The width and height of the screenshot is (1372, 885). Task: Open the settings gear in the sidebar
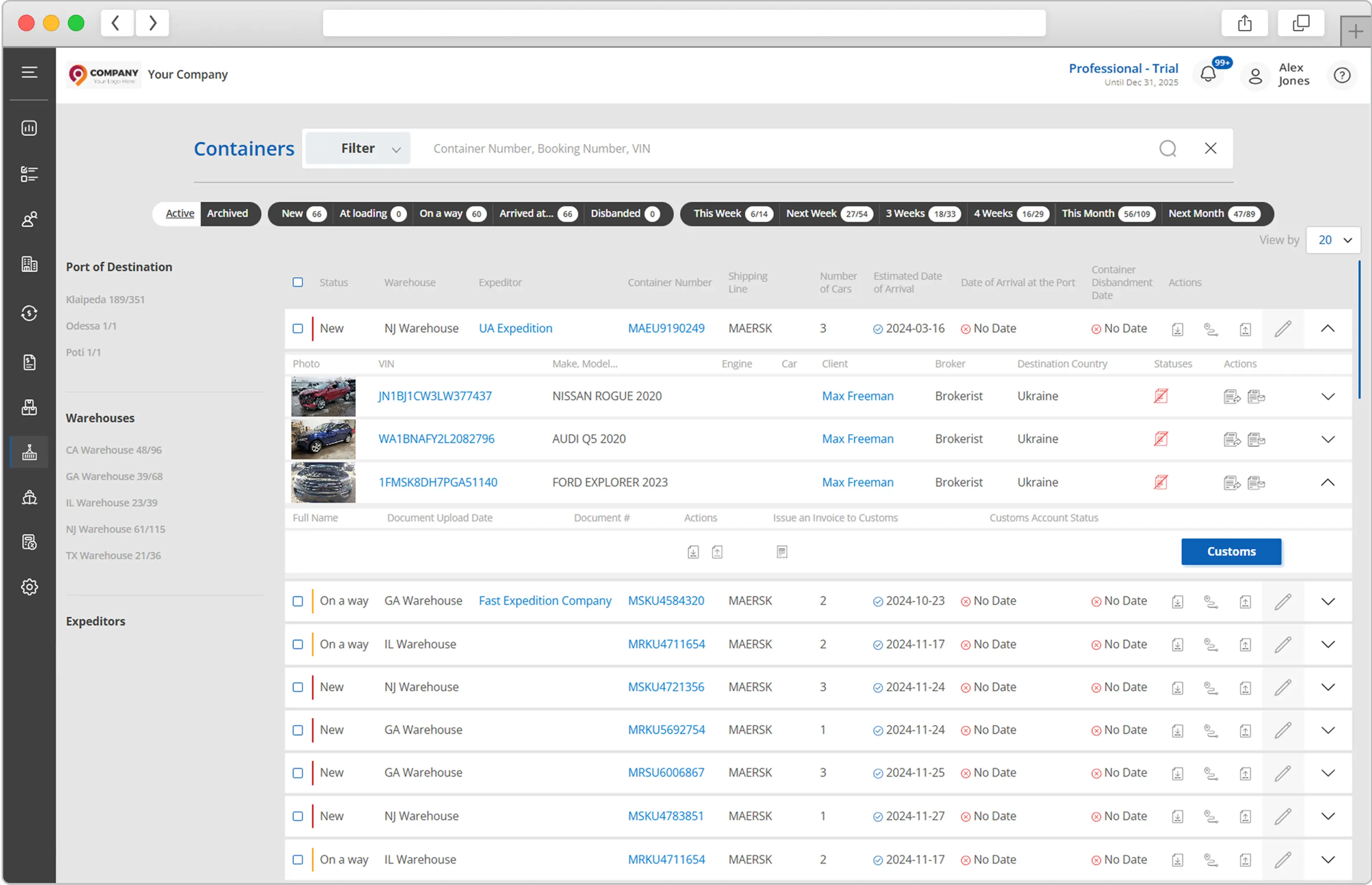click(29, 587)
